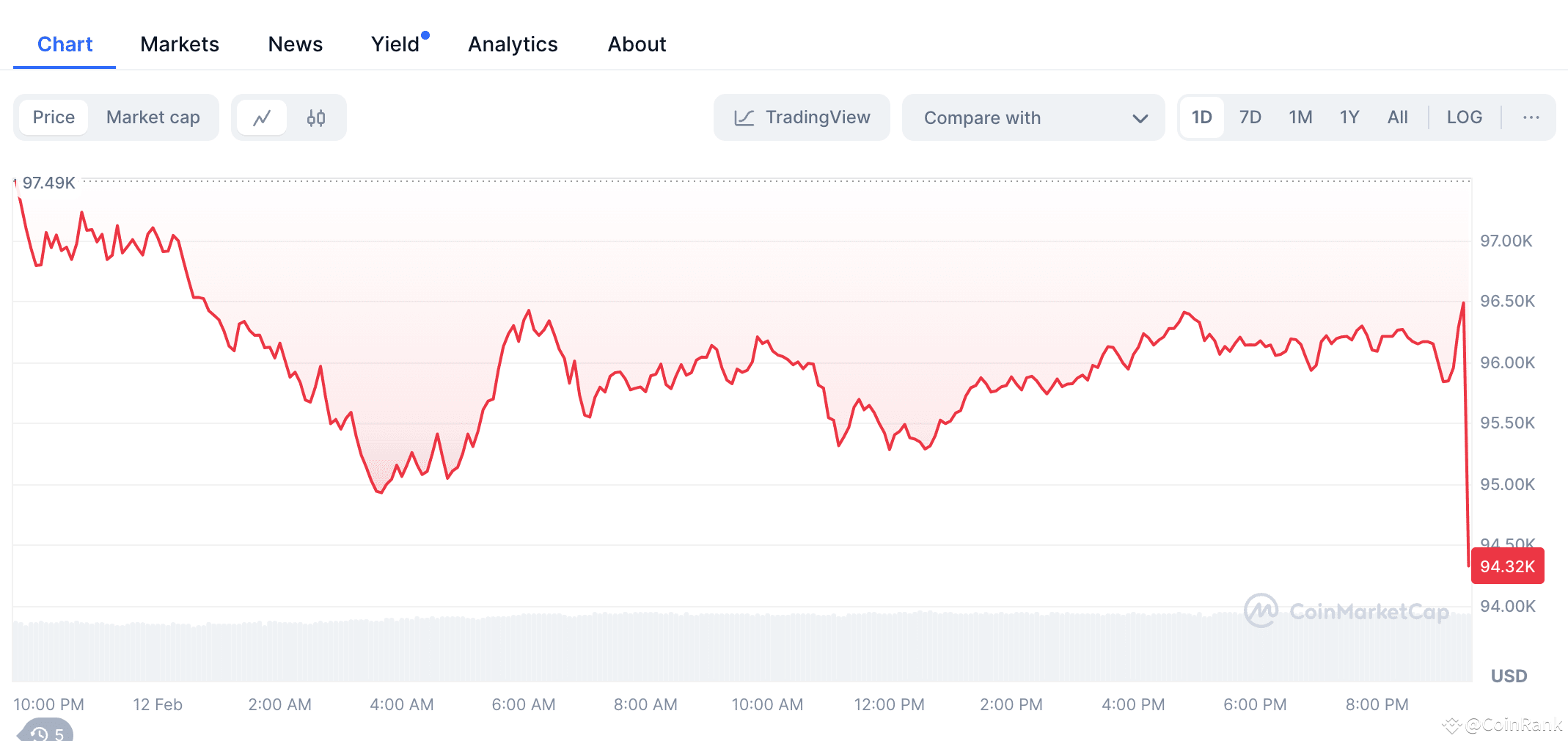
Task: Switch to the Markets tab
Action: [x=179, y=44]
